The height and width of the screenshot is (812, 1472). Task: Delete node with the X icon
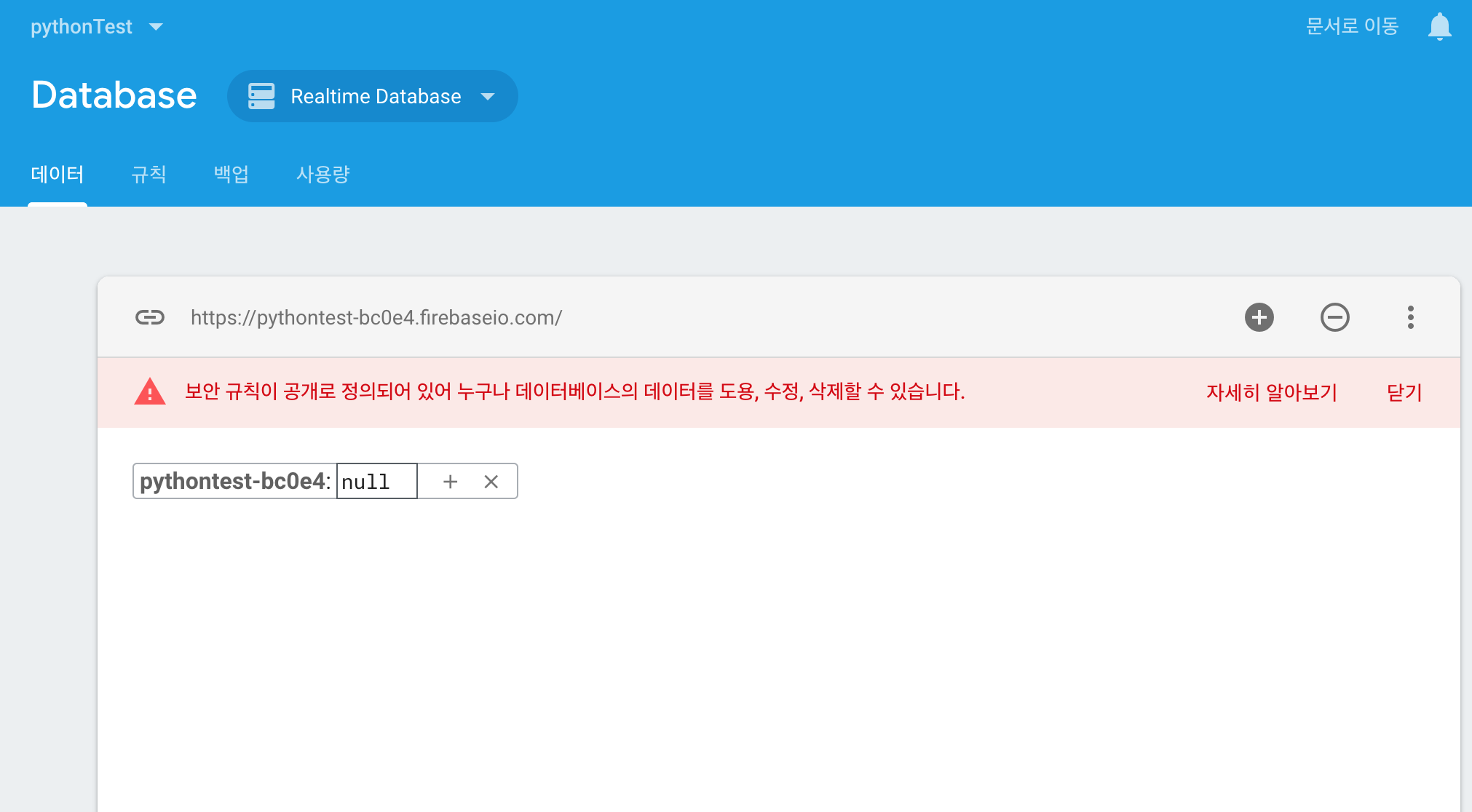tap(491, 482)
